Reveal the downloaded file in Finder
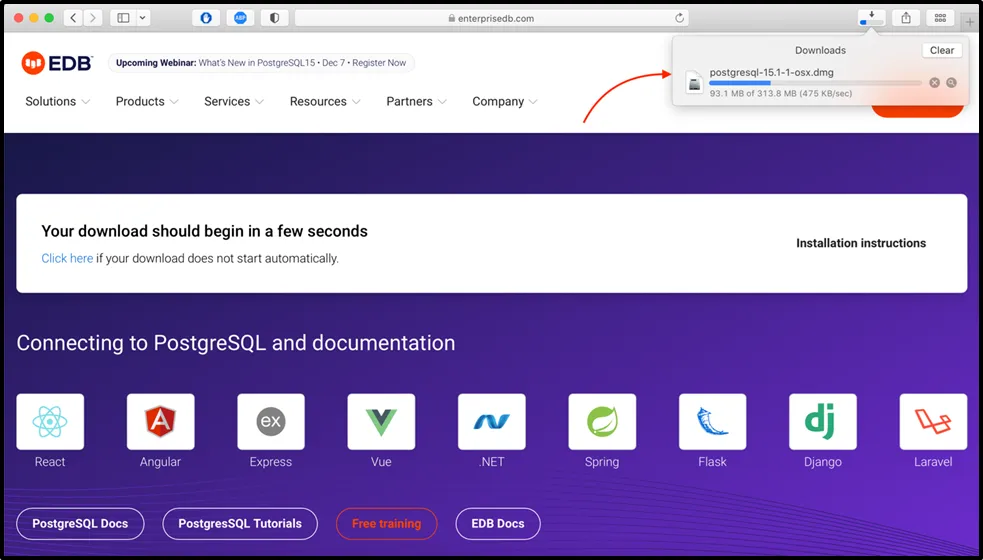The height and width of the screenshot is (560, 983). 952,83
